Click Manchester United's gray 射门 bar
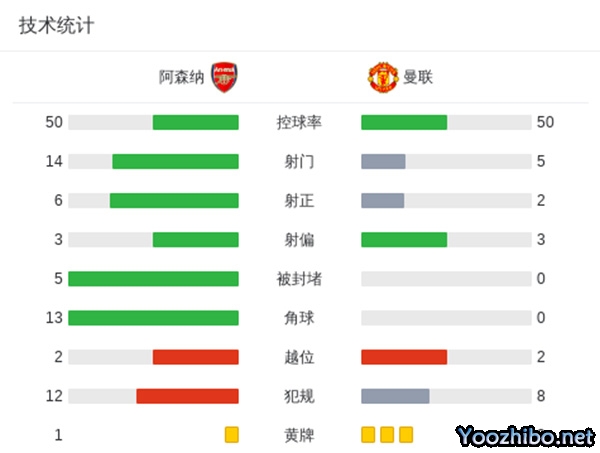 tap(383, 162)
